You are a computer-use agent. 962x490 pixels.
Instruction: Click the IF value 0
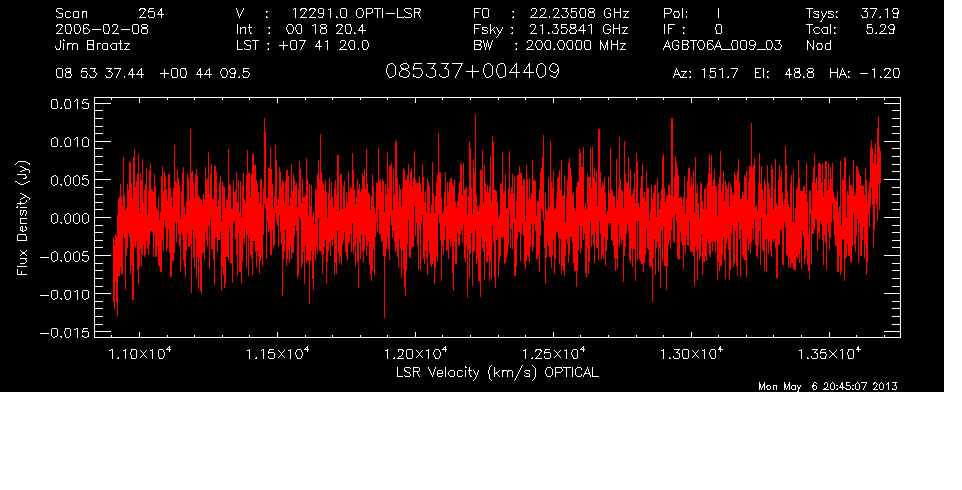[x=718, y=29]
